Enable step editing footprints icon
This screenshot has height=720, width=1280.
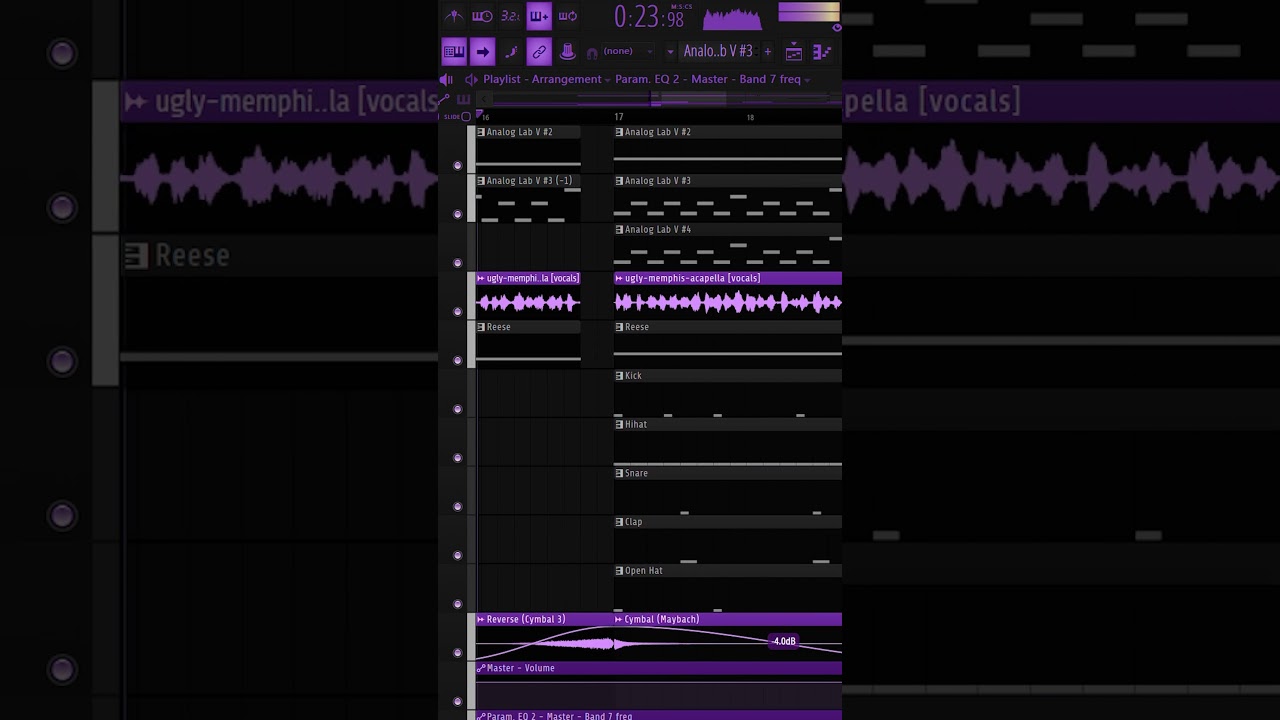pos(511,52)
